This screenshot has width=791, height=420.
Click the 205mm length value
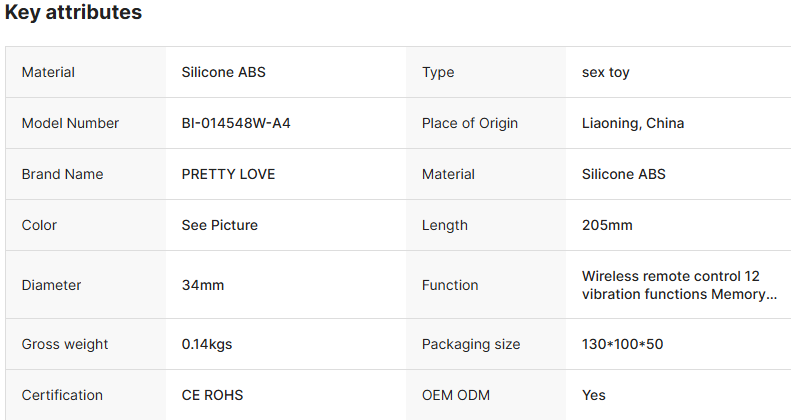point(607,225)
